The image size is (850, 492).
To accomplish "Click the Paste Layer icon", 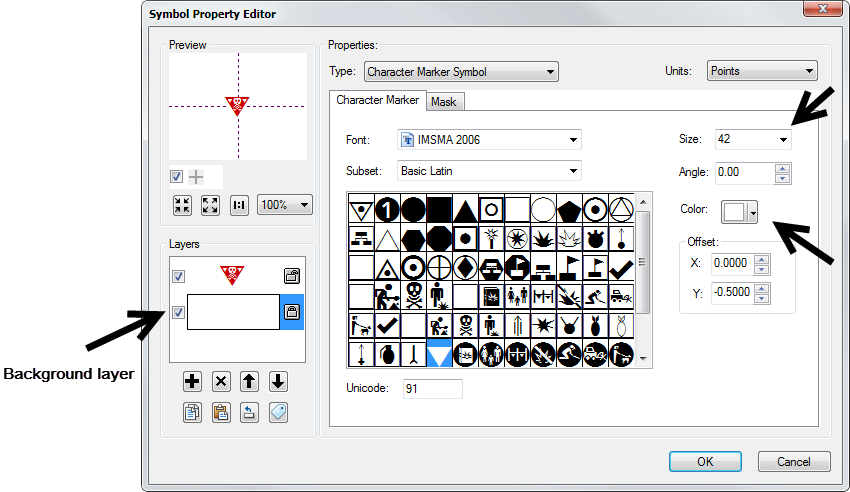I will 221,412.
